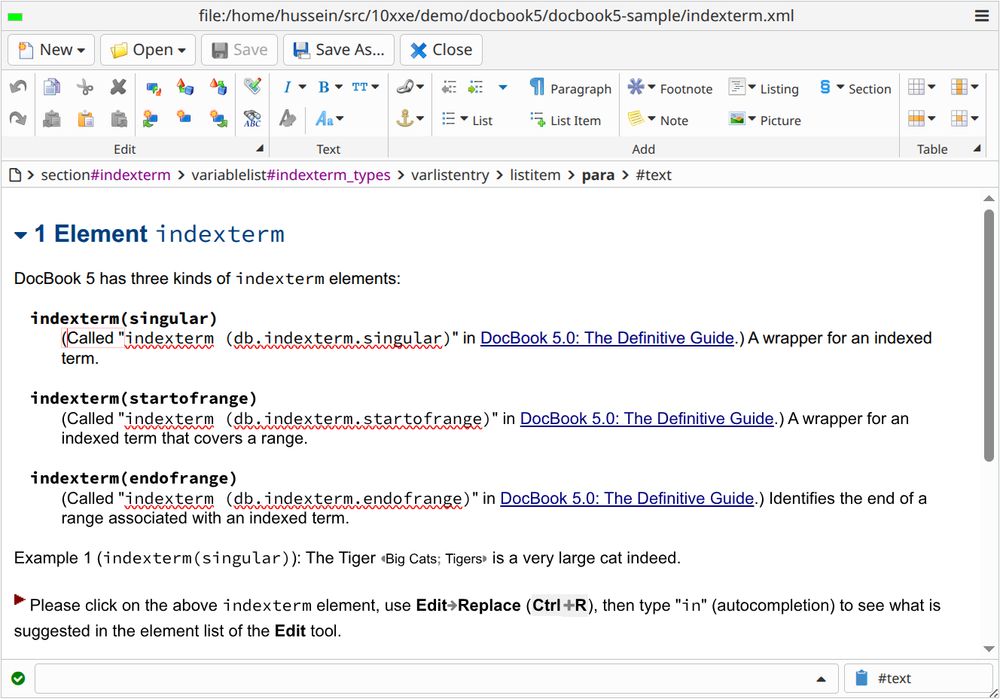Viewport: 1000px width, 699px height.
Task: Click the Cut scissors icon
Action: click(x=85, y=87)
